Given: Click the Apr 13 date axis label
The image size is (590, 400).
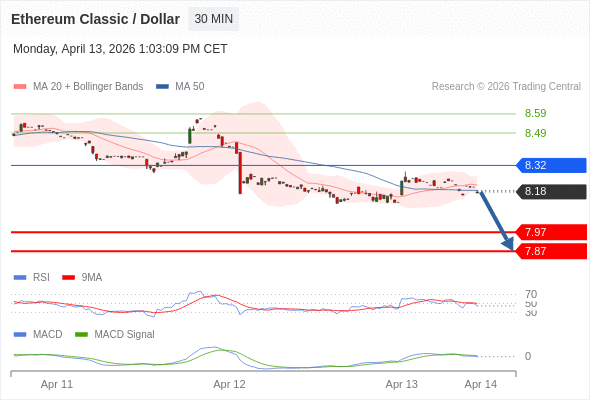Looking at the screenshot, I should [401, 385].
